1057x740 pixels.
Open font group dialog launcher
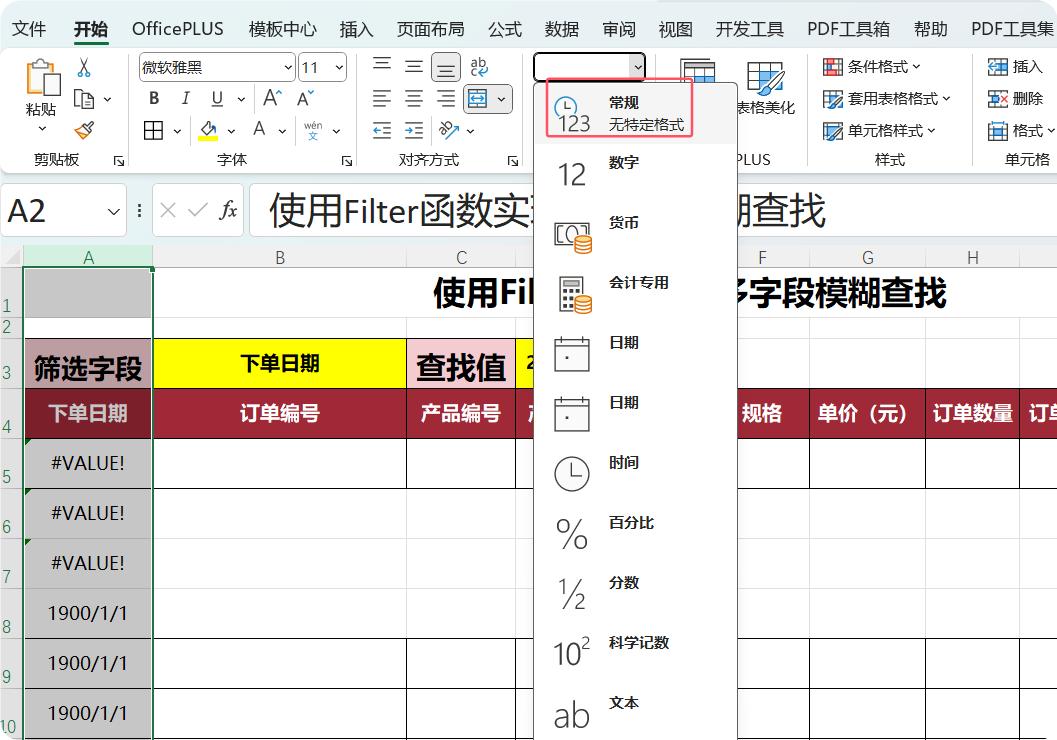[x=346, y=160]
